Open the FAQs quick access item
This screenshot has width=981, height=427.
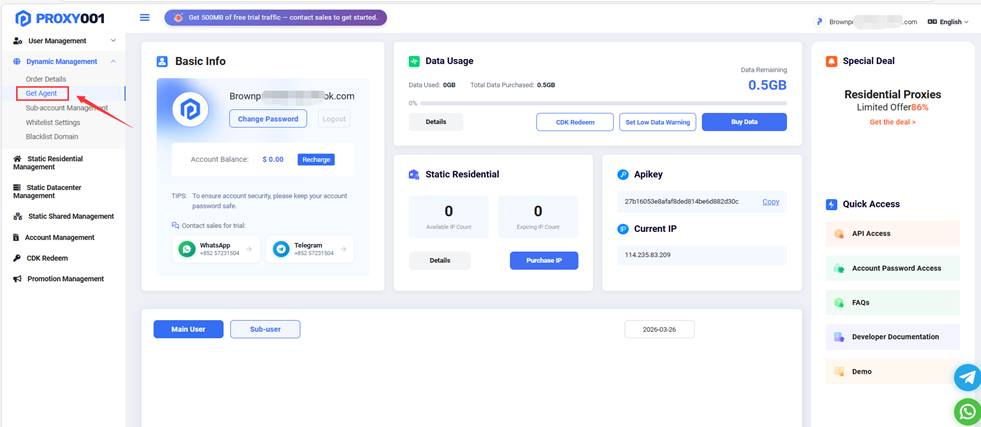892,302
